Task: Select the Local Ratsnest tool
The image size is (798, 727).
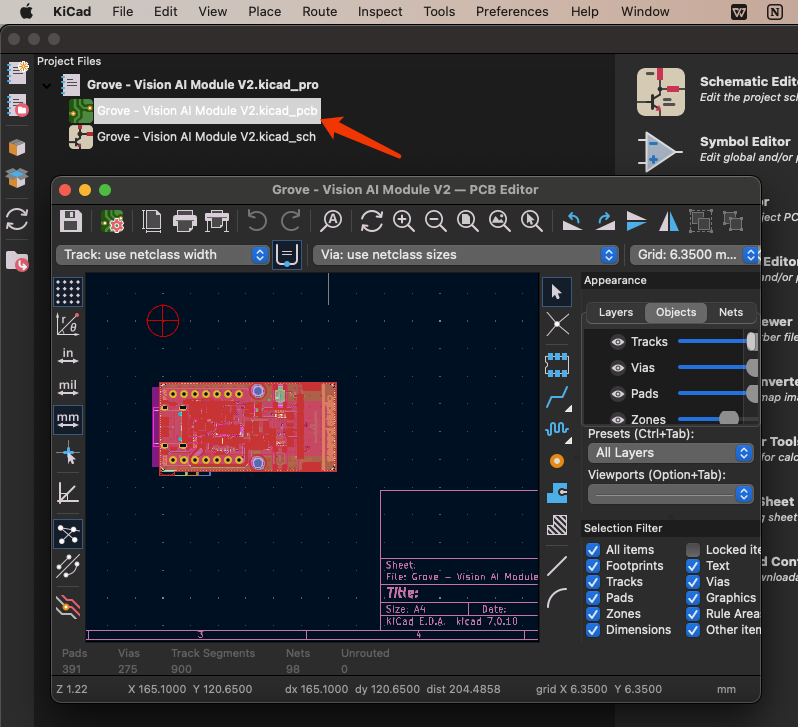Action: [557, 324]
